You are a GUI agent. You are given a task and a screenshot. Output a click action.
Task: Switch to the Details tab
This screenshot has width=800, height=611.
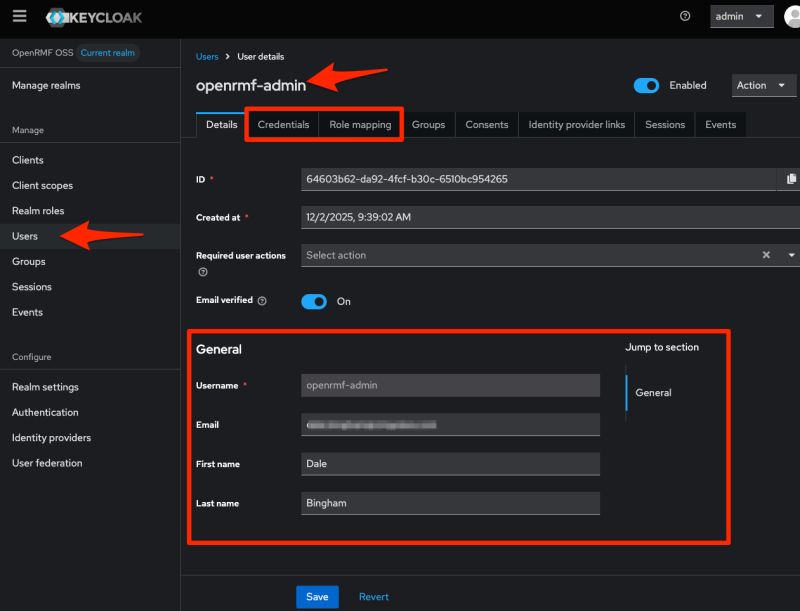tap(221, 125)
